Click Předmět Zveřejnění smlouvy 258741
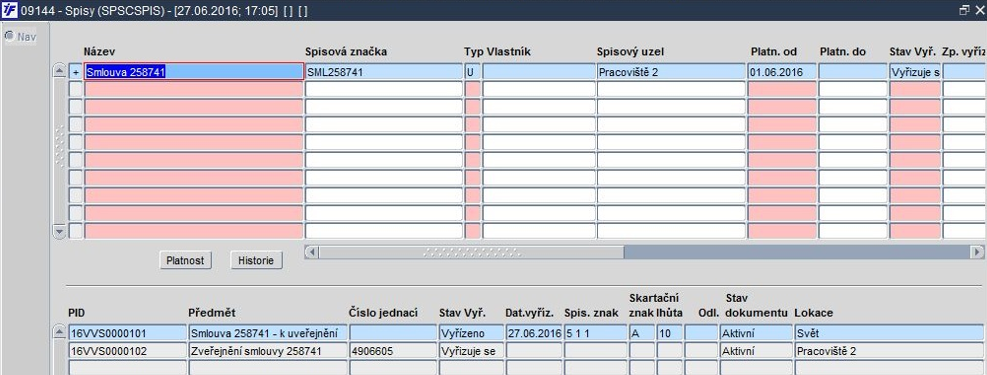 point(268,350)
